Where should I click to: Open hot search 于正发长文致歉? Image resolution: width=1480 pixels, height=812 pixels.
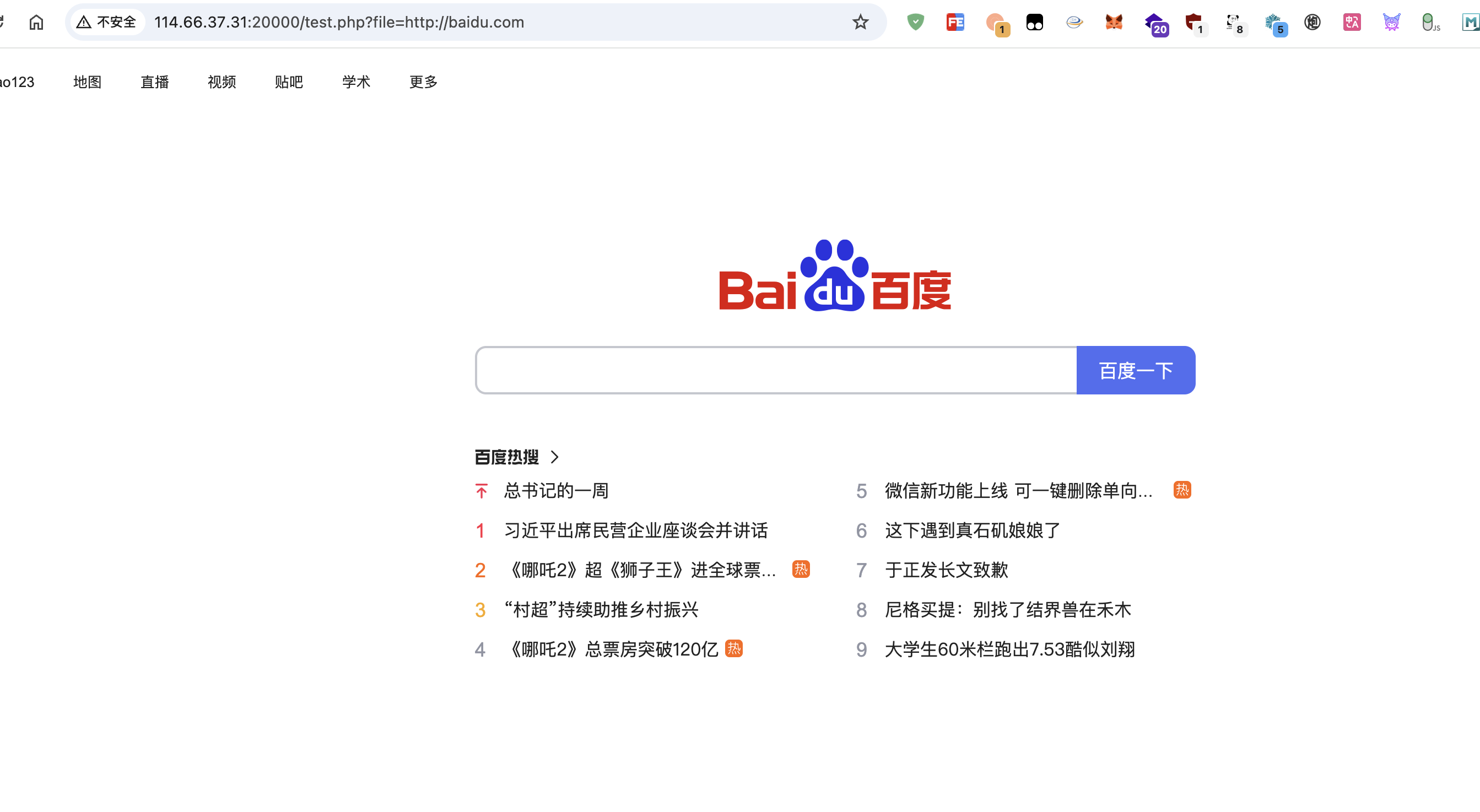pyautogui.click(x=946, y=570)
